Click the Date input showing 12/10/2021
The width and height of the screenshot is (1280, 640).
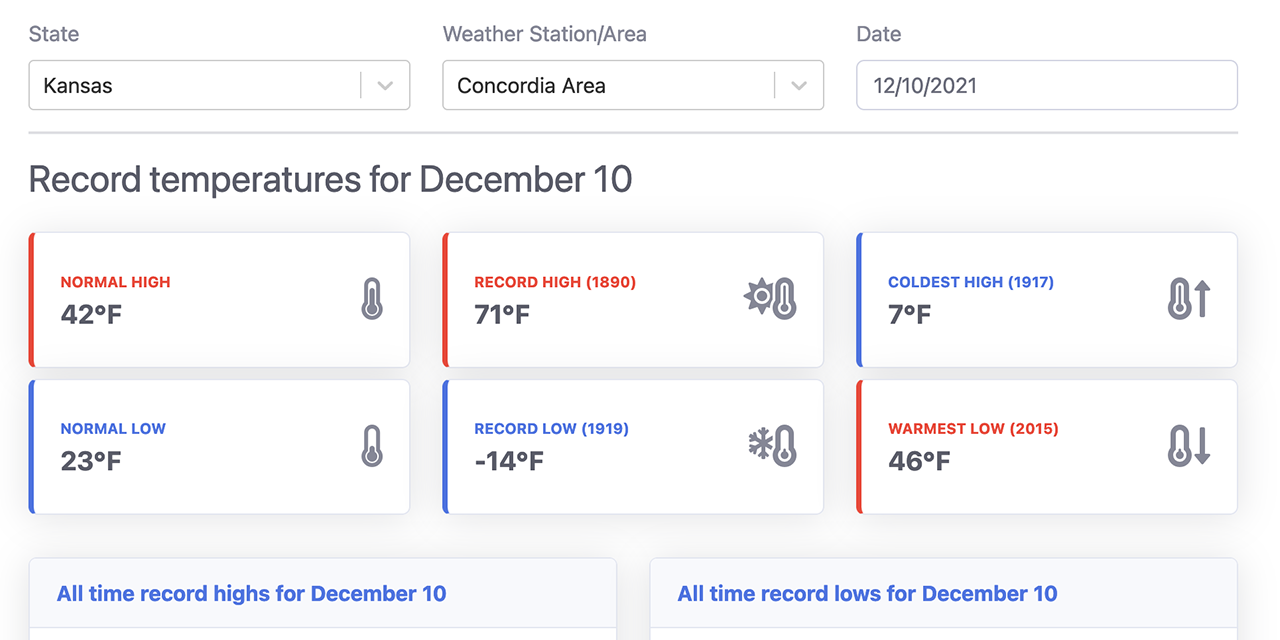pos(1046,86)
